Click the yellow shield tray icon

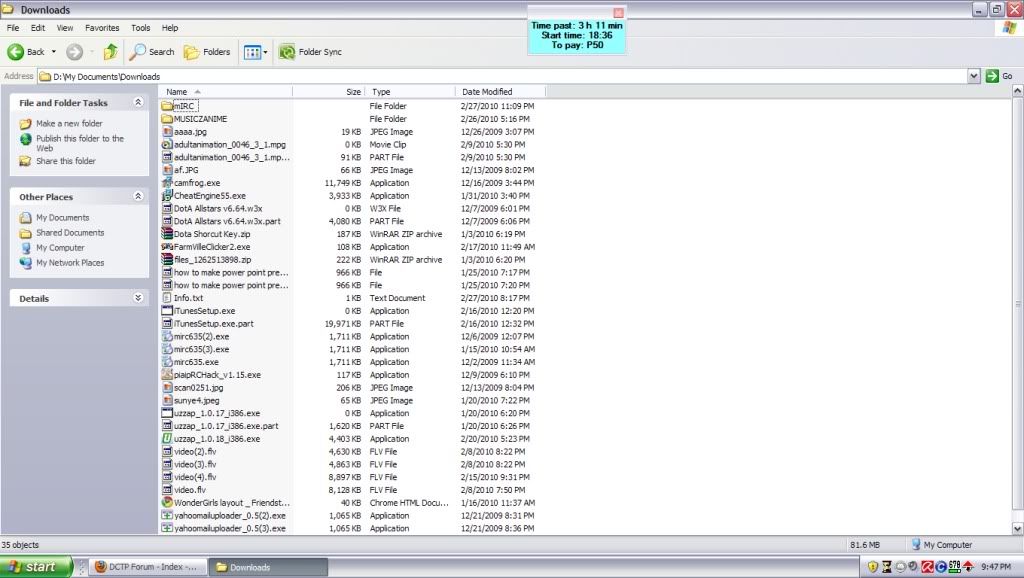point(872,567)
